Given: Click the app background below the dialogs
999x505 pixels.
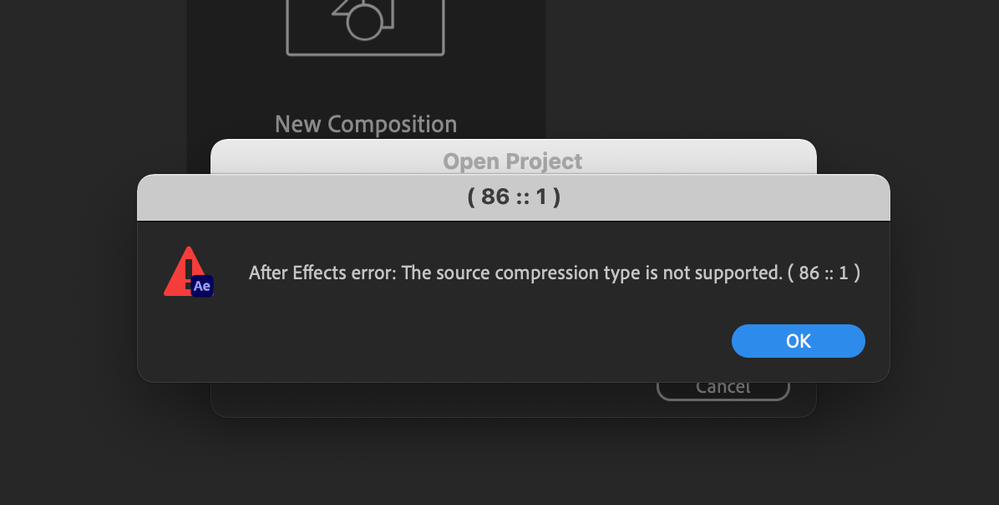Looking at the screenshot, I should tap(500, 460).
